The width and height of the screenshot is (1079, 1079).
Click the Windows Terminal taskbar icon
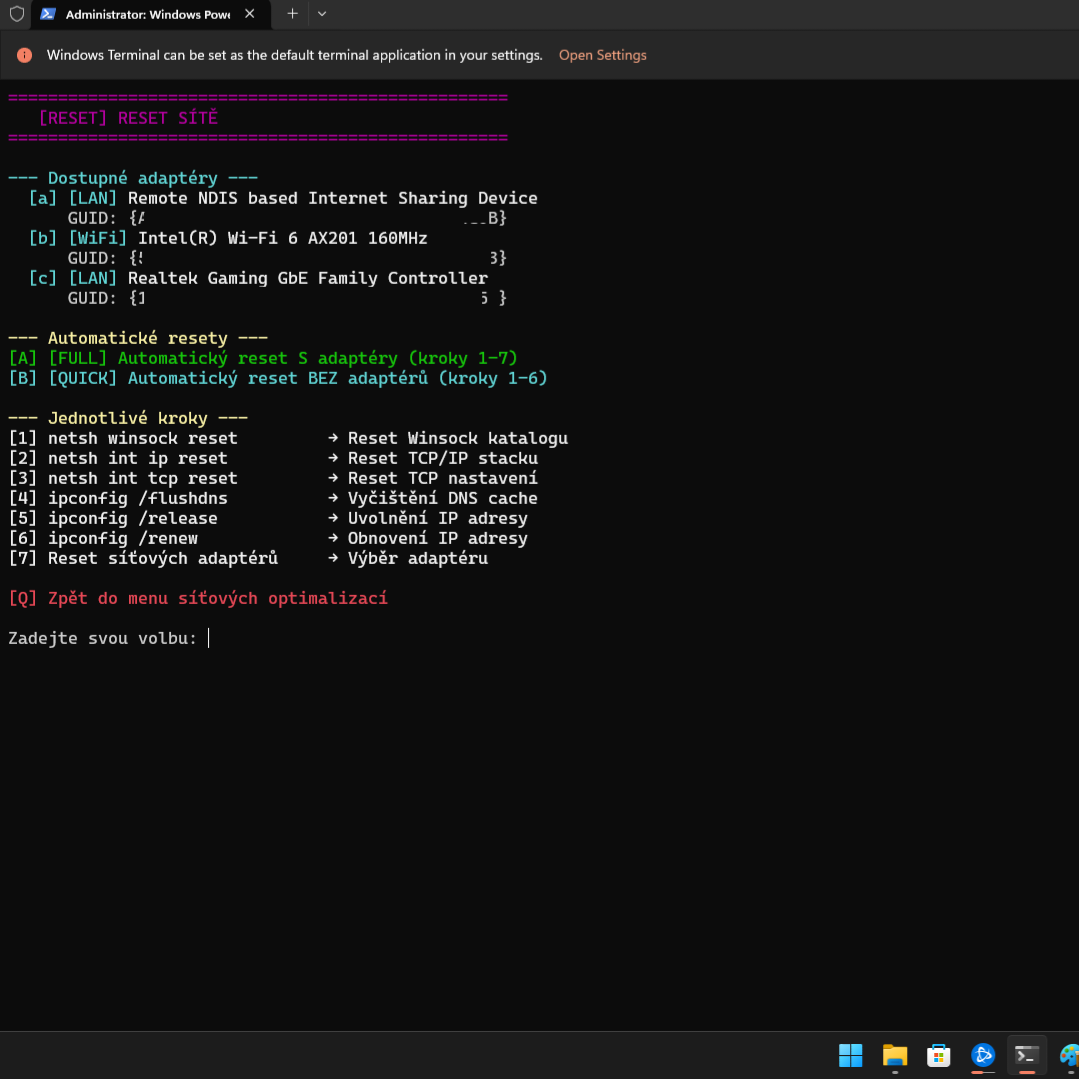(x=1027, y=1055)
